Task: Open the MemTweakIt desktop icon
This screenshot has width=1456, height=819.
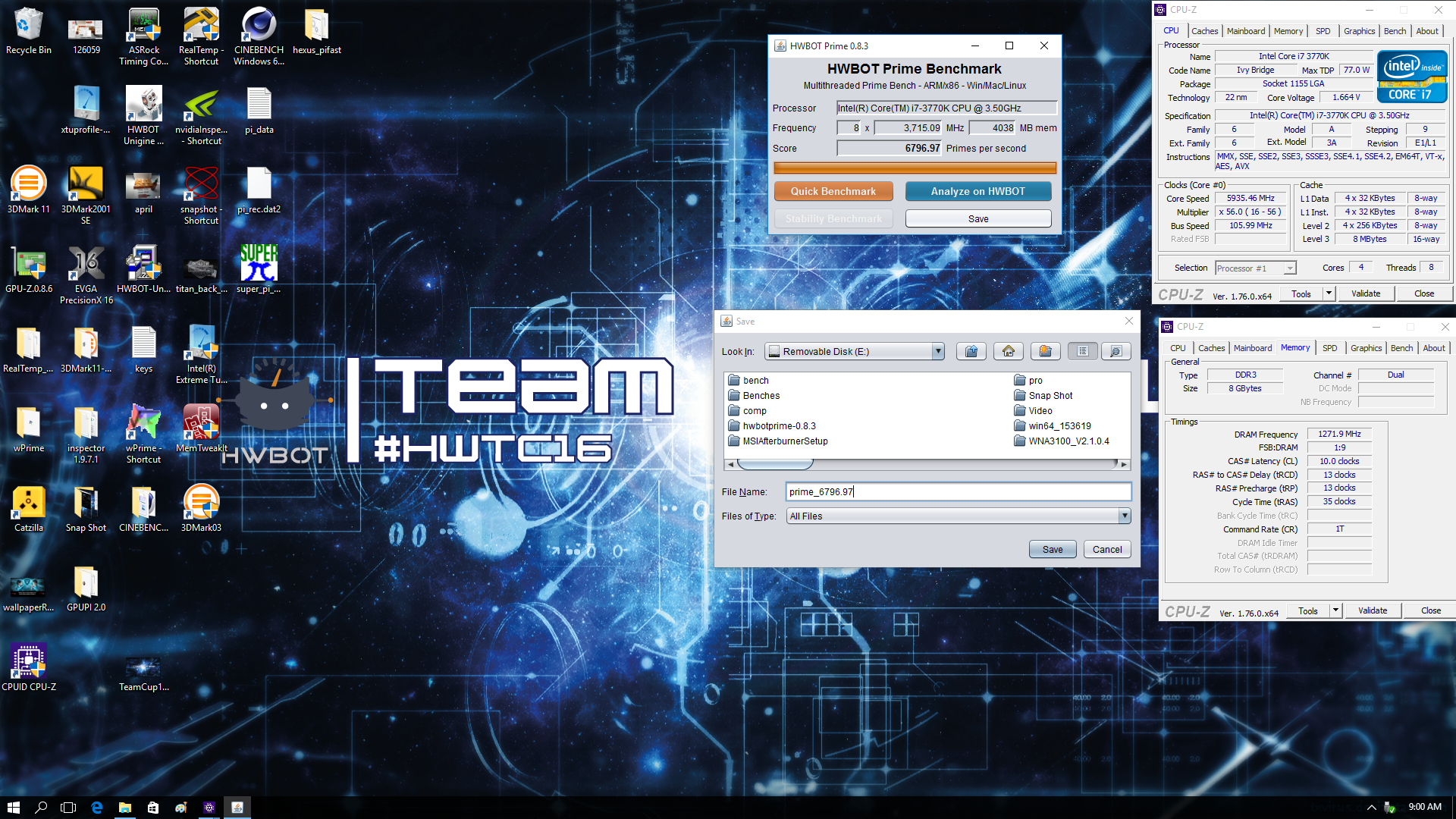Action: (x=201, y=429)
